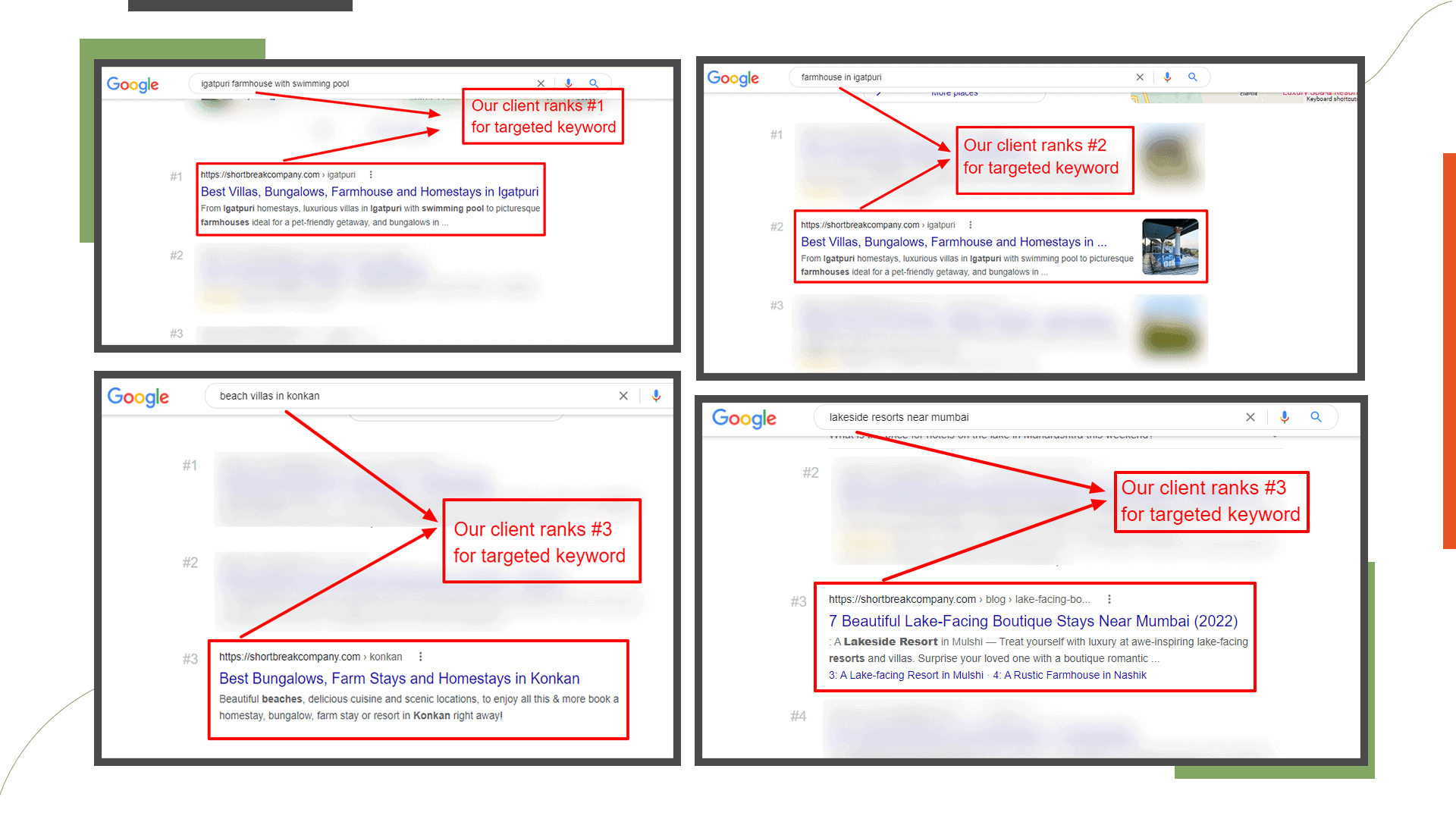Click 'https://shortbreakcompany.com › blog › lake-facing-bo...' URL text
Screen dimensions: 1456x819
click(x=960, y=599)
